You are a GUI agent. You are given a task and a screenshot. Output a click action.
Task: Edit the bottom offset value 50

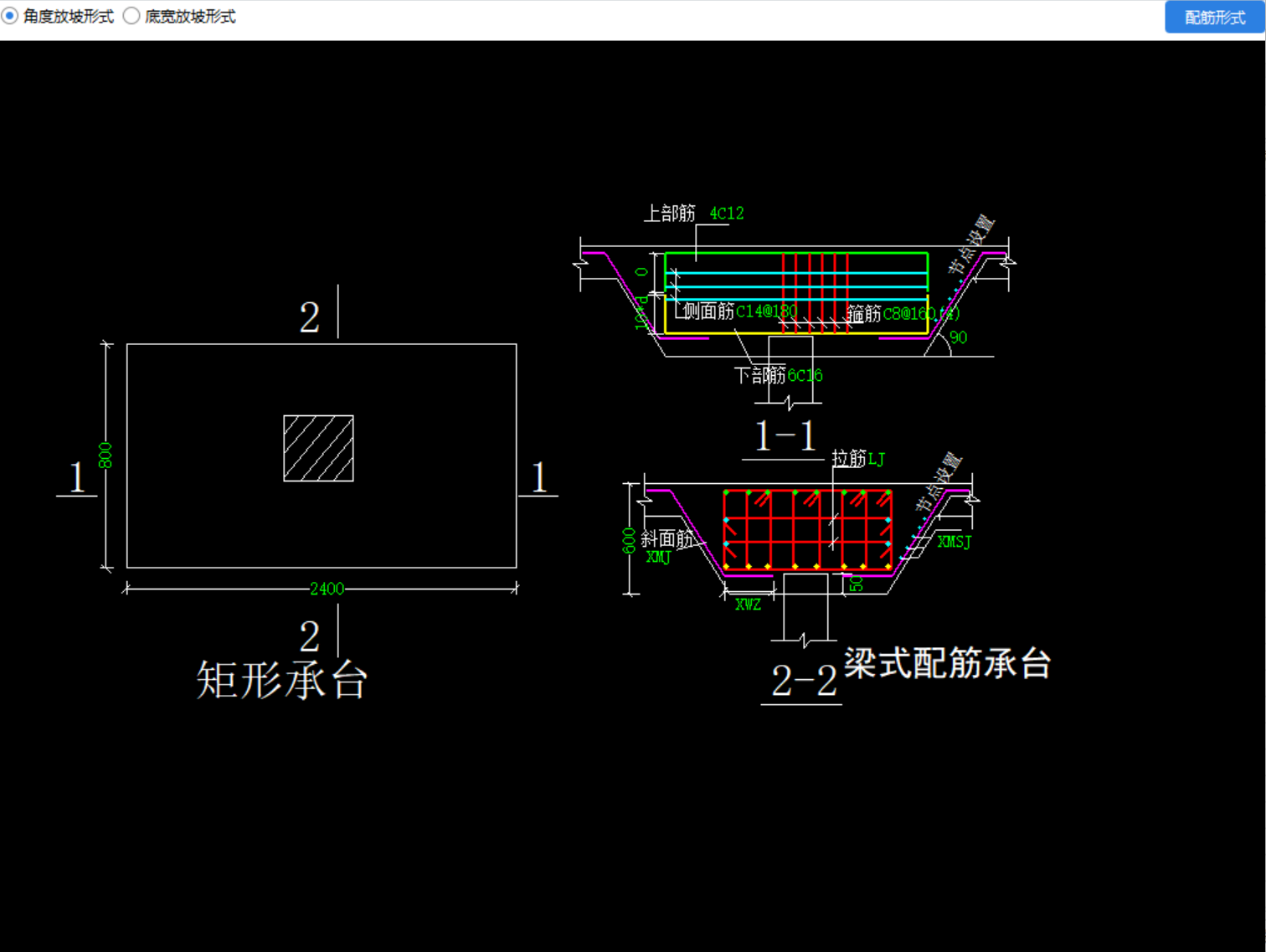[856, 584]
